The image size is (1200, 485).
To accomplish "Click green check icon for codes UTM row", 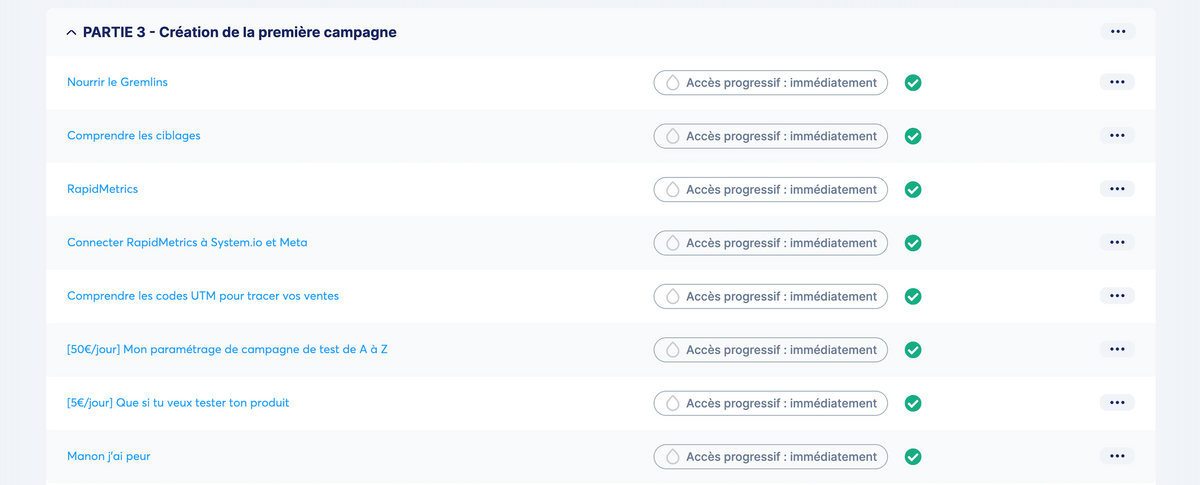I will [913, 296].
